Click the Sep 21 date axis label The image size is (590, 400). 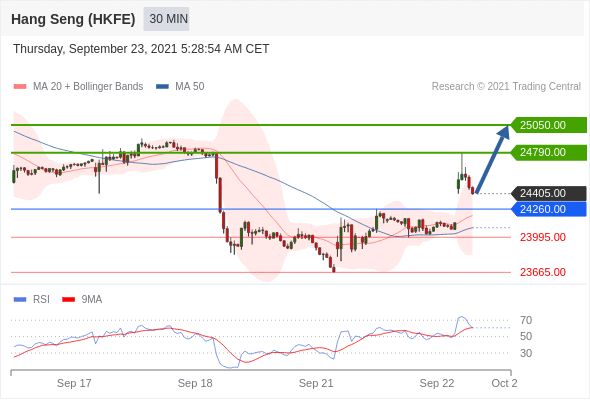(x=316, y=383)
